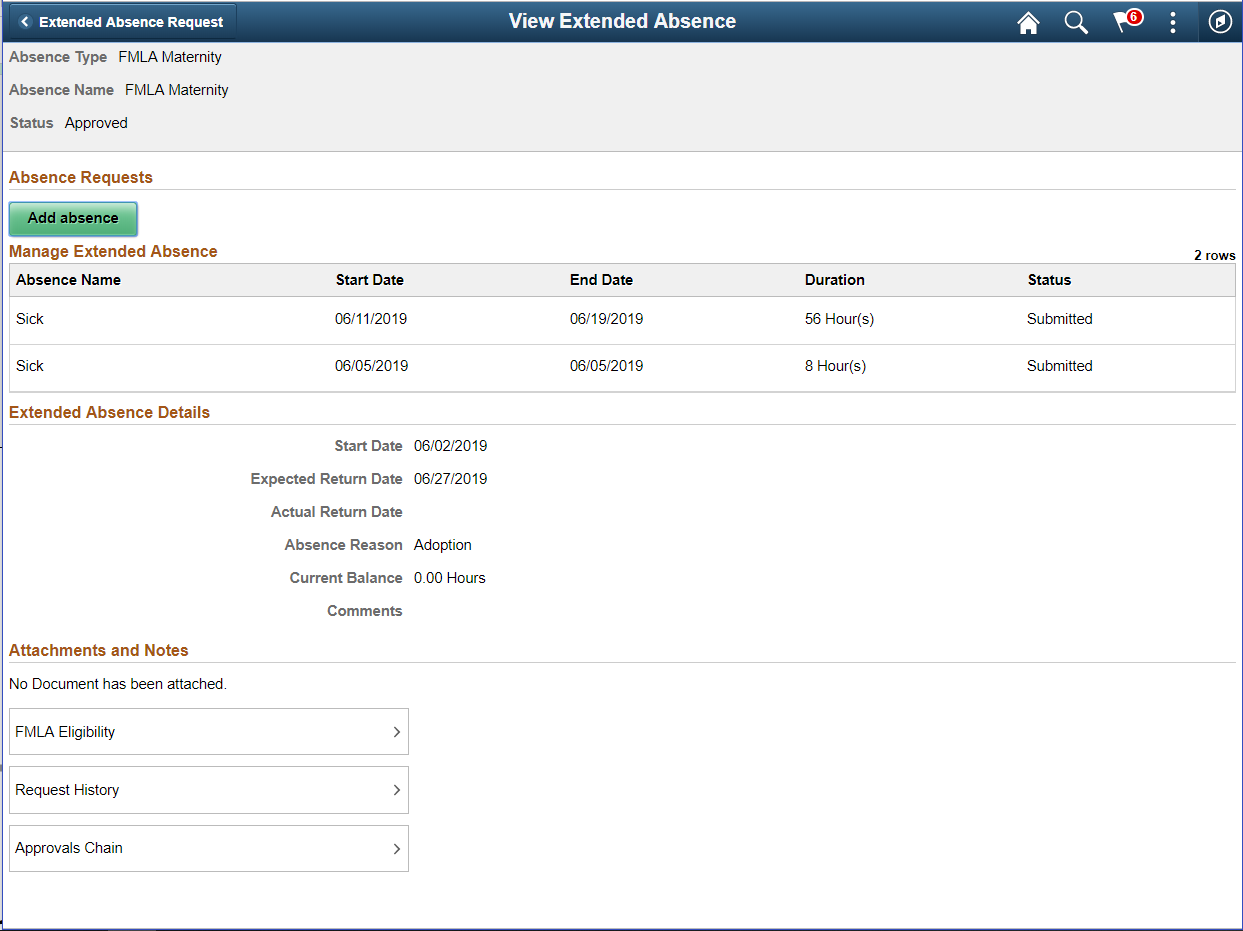Sort by Duration column header
This screenshot has width=1243, height=931.
coord(835,280)
